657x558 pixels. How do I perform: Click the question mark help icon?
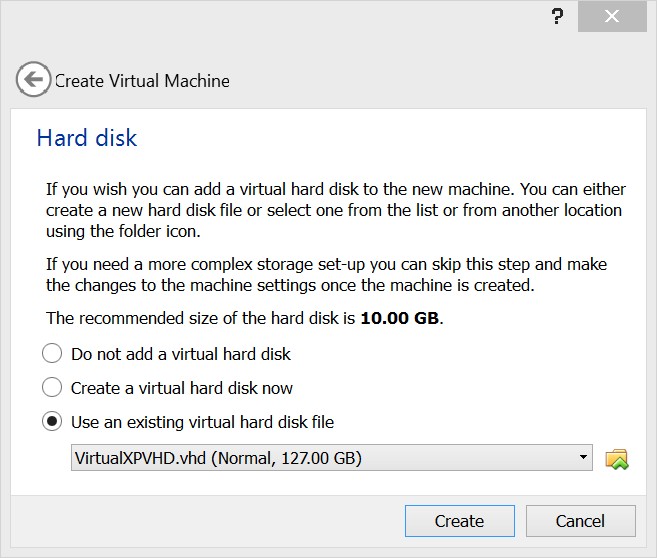pos(557,18)
